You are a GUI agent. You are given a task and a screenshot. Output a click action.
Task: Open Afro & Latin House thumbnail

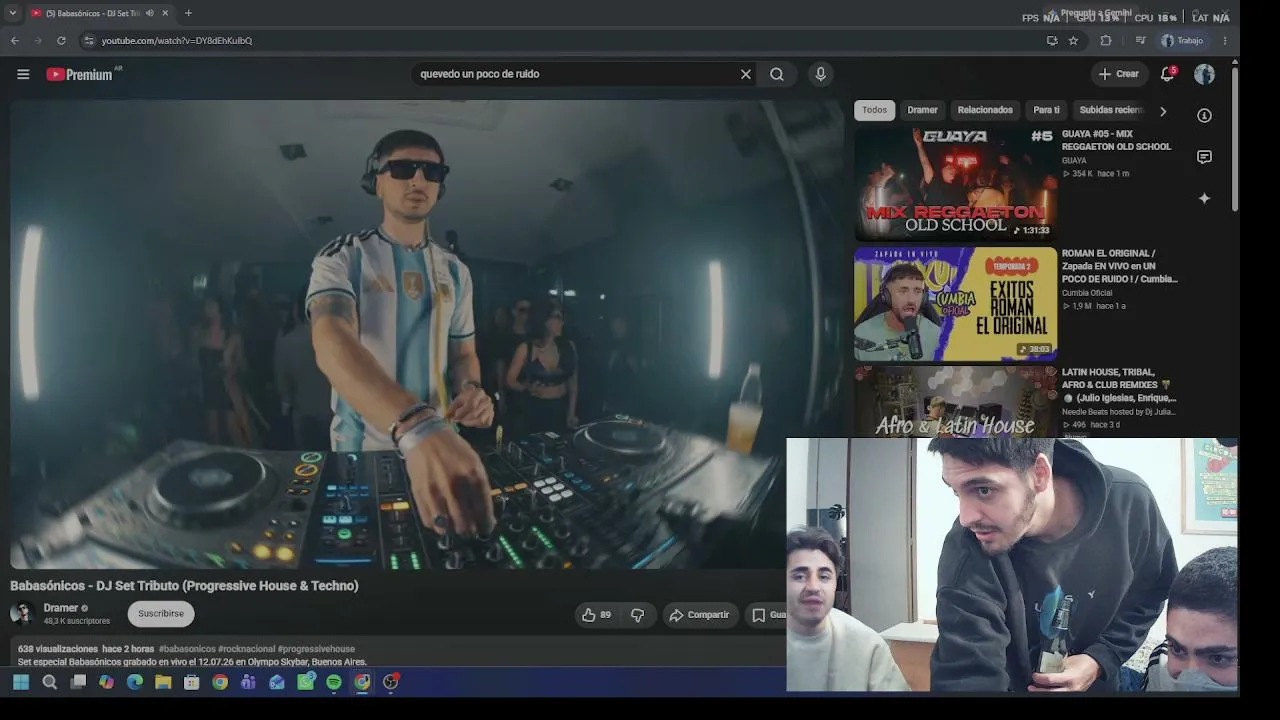955,401
